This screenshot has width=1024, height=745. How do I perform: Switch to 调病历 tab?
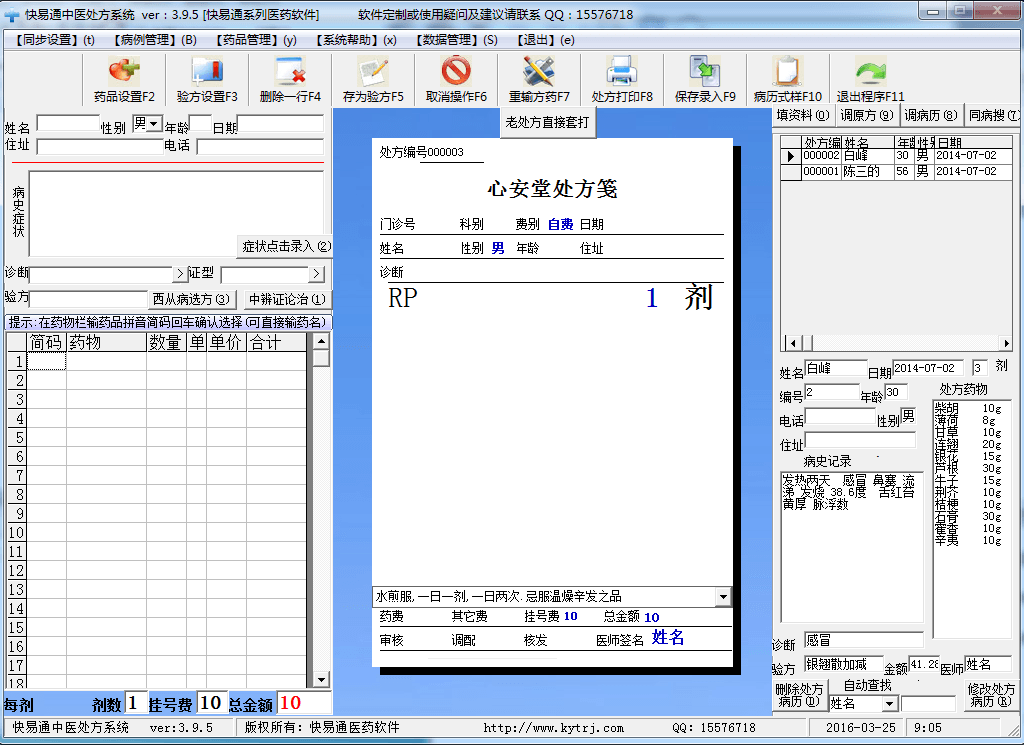pos(931,116)
